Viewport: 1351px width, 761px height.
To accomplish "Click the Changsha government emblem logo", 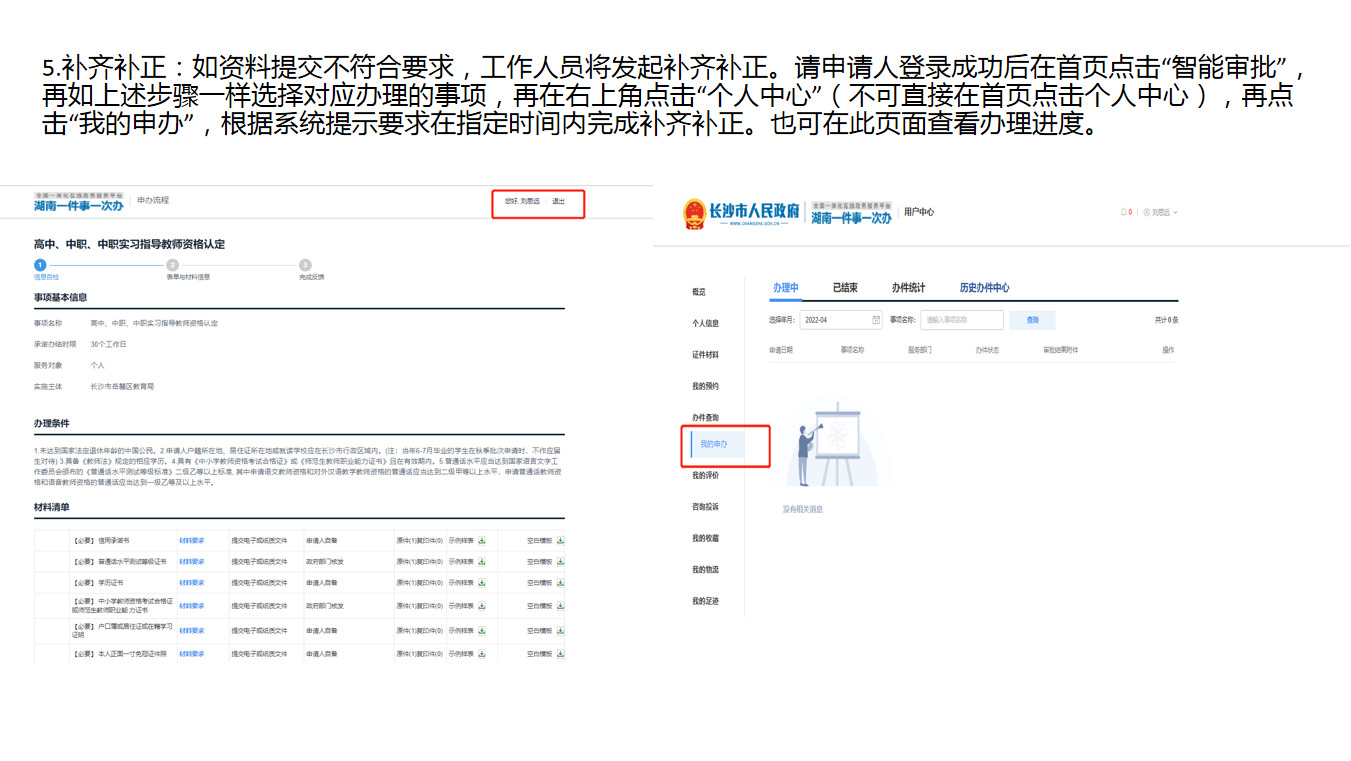I will tap(694, 213).
